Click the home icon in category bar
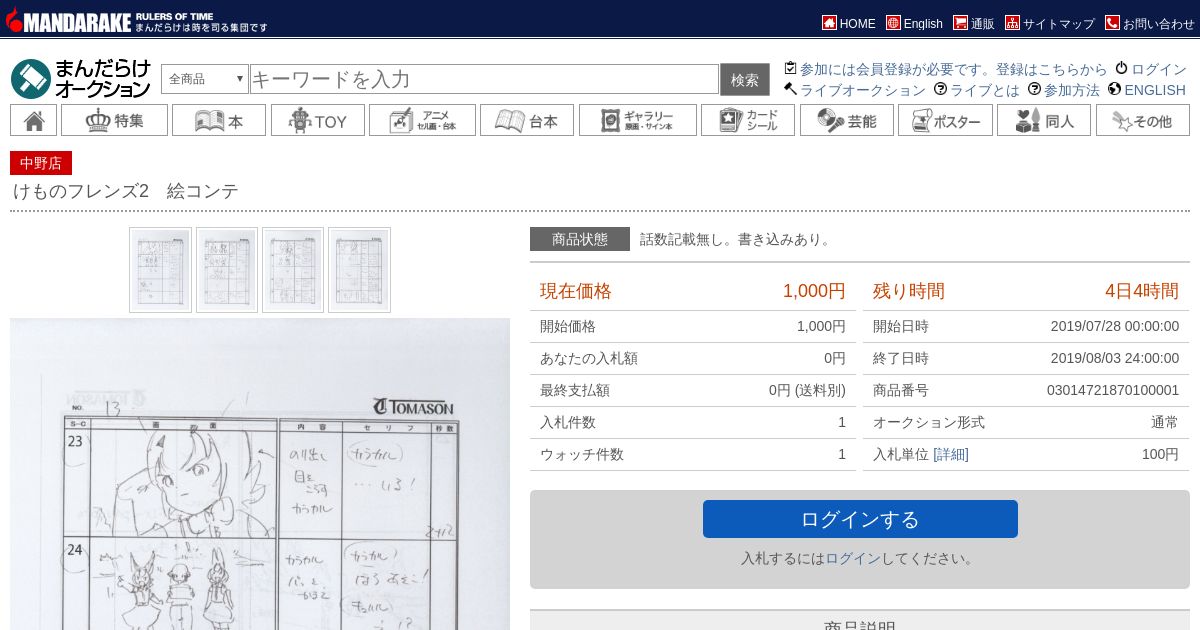This screenshot has height=630, width=1200. pyautogui.click(x=34, y=120)
